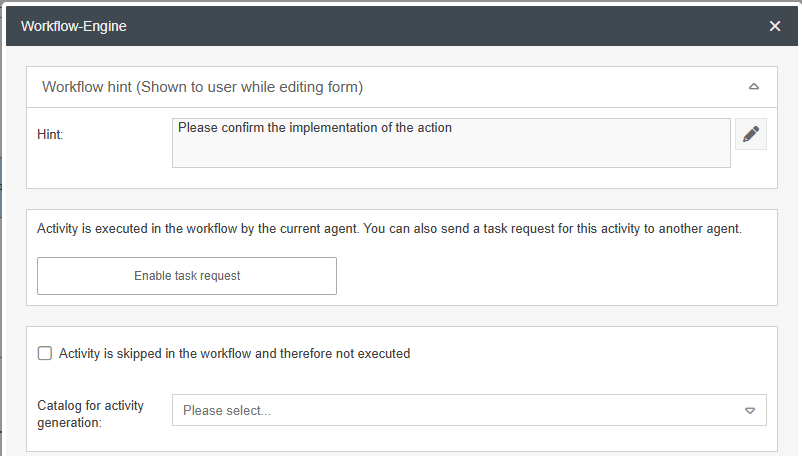Screen dimensions: 802x456
Task: Click the Workflow hint section header title
Action: click(x=202, y=87)
